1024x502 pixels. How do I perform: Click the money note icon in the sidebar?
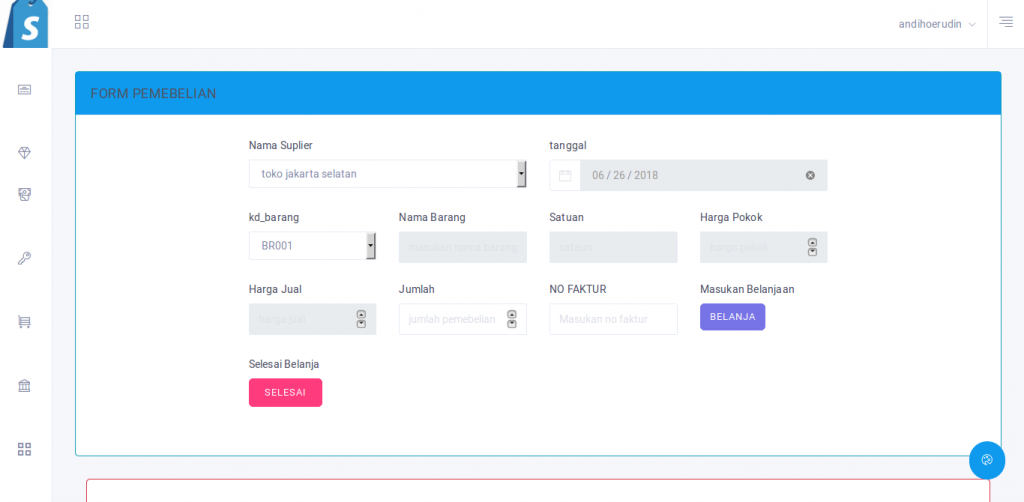coord(24,195)
